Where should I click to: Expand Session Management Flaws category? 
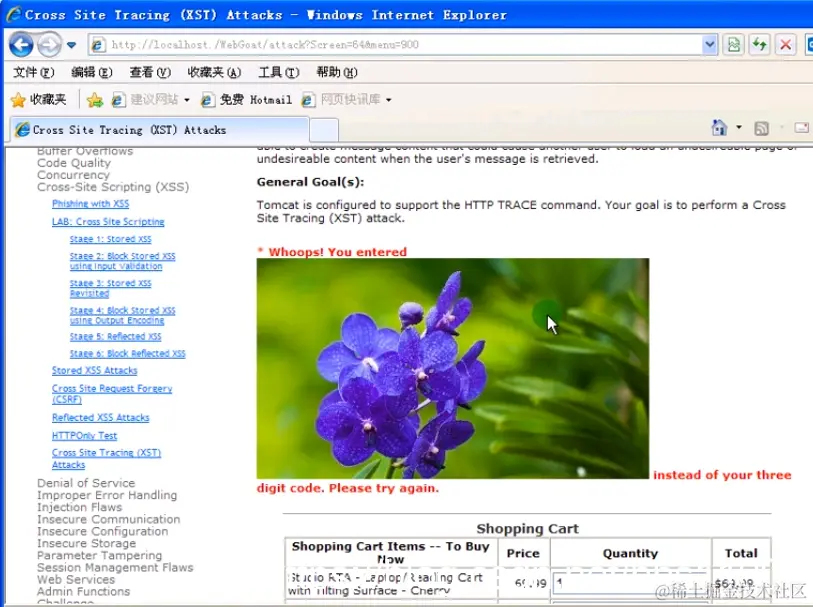coord(115,568)
